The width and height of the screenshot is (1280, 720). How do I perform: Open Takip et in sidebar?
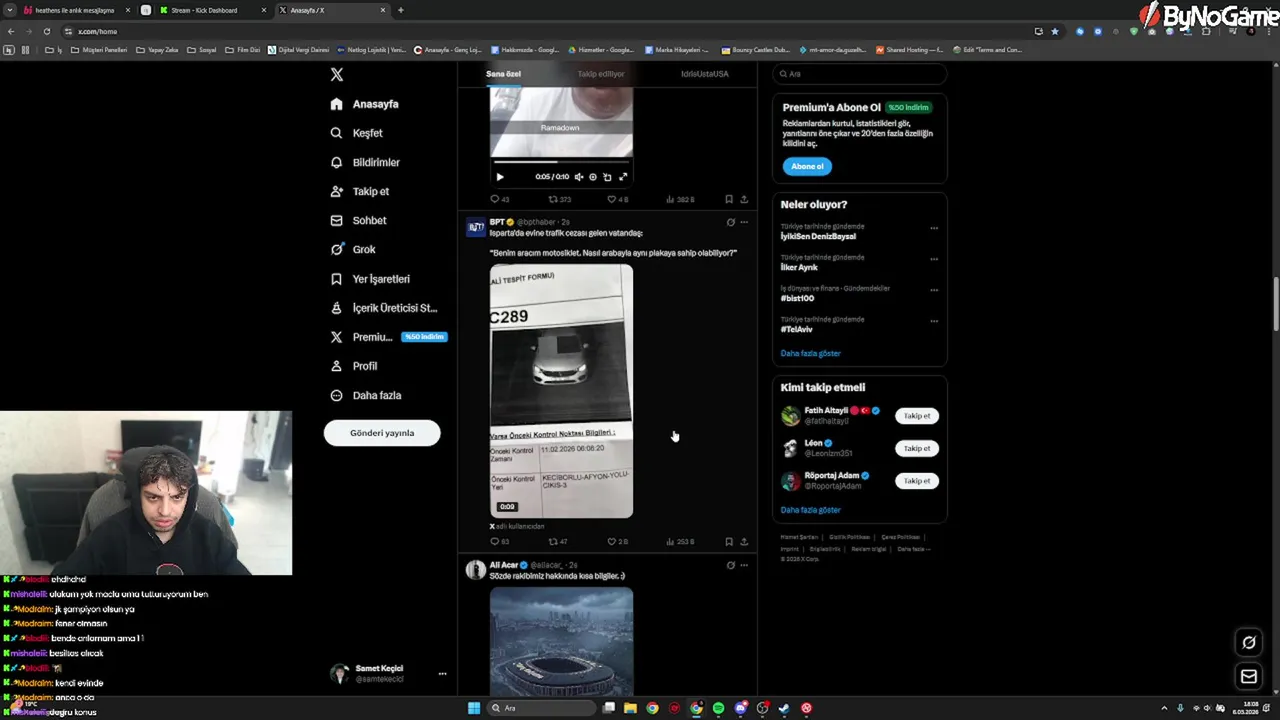(360, 191)
